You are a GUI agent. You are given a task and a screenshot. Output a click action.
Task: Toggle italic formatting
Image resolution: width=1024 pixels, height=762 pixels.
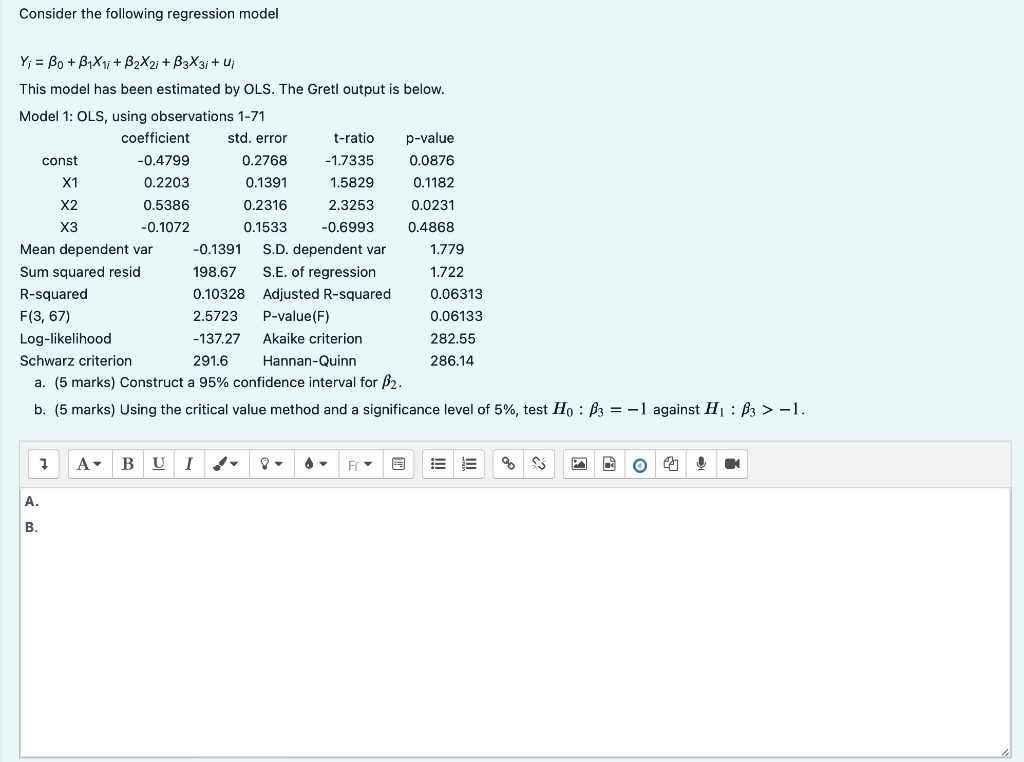point(189,463)
